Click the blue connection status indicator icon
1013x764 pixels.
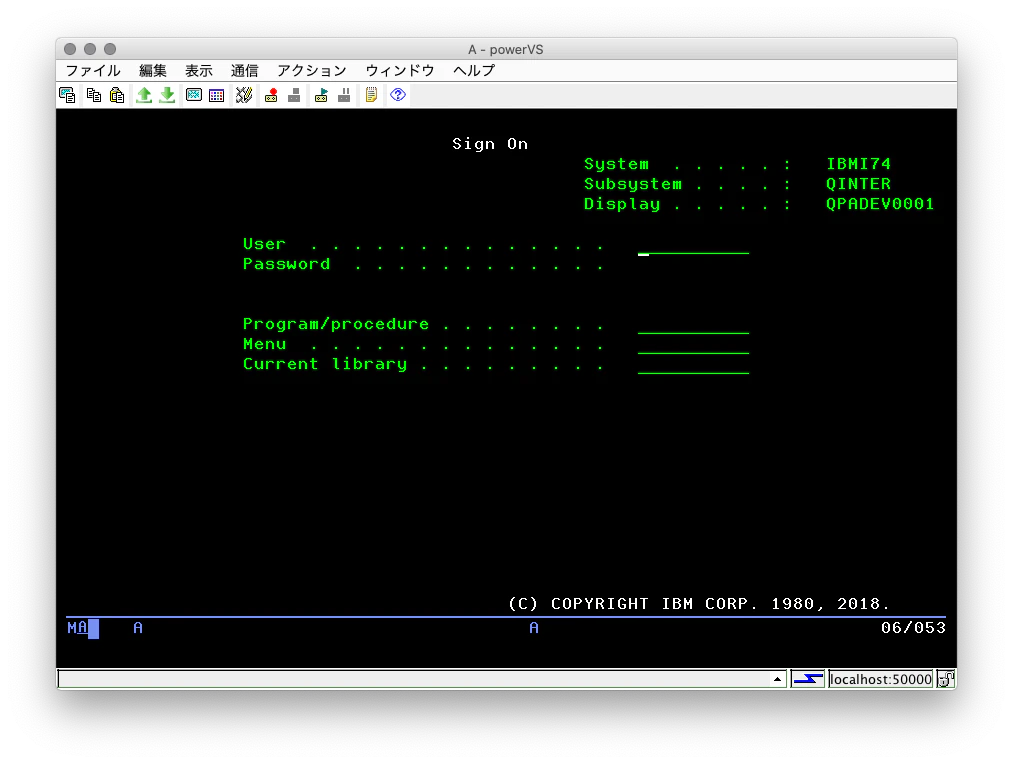point(808,679)
